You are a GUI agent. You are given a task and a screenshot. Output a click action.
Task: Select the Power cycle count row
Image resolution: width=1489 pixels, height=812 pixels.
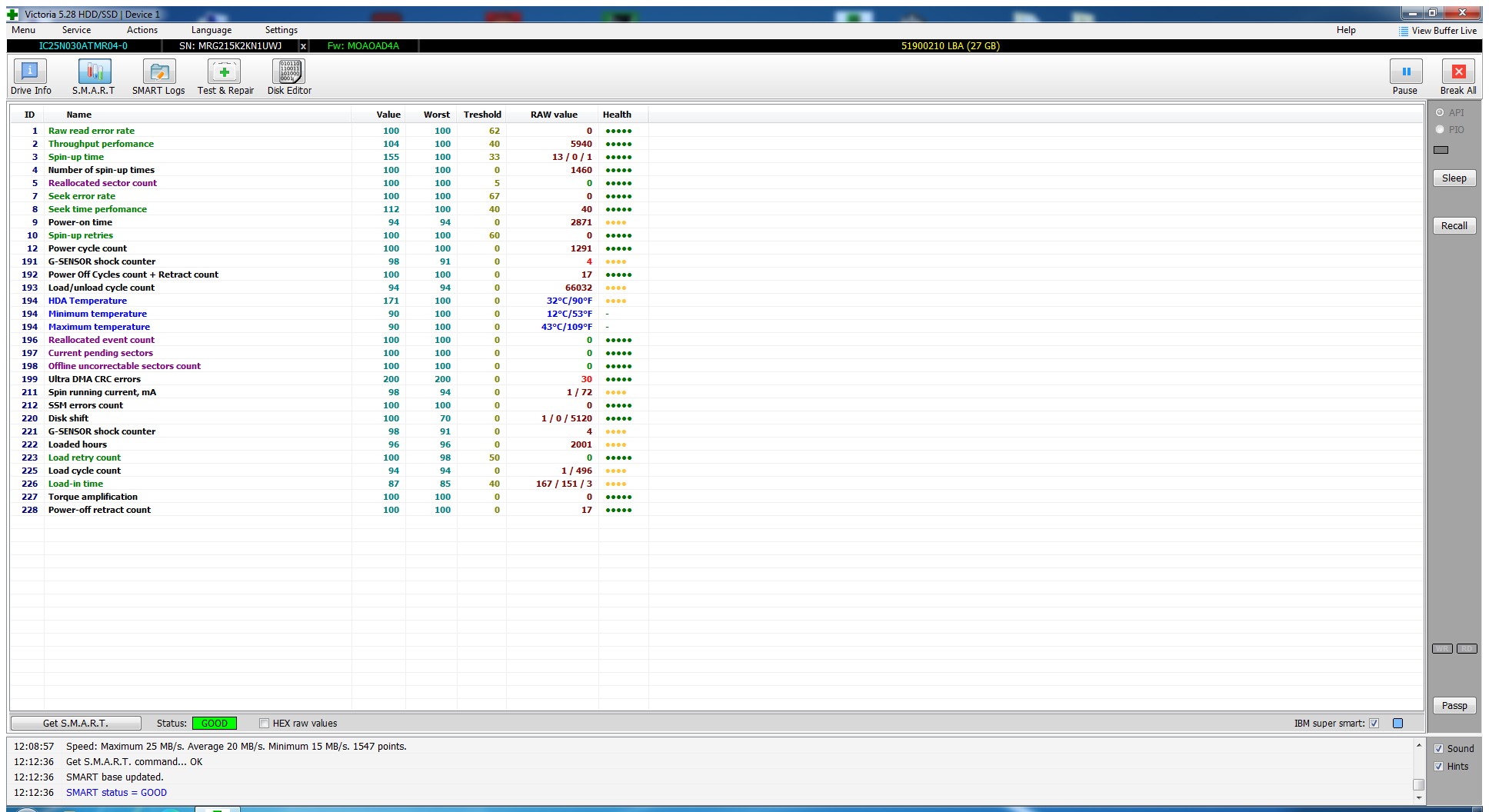tap(329, 248)
